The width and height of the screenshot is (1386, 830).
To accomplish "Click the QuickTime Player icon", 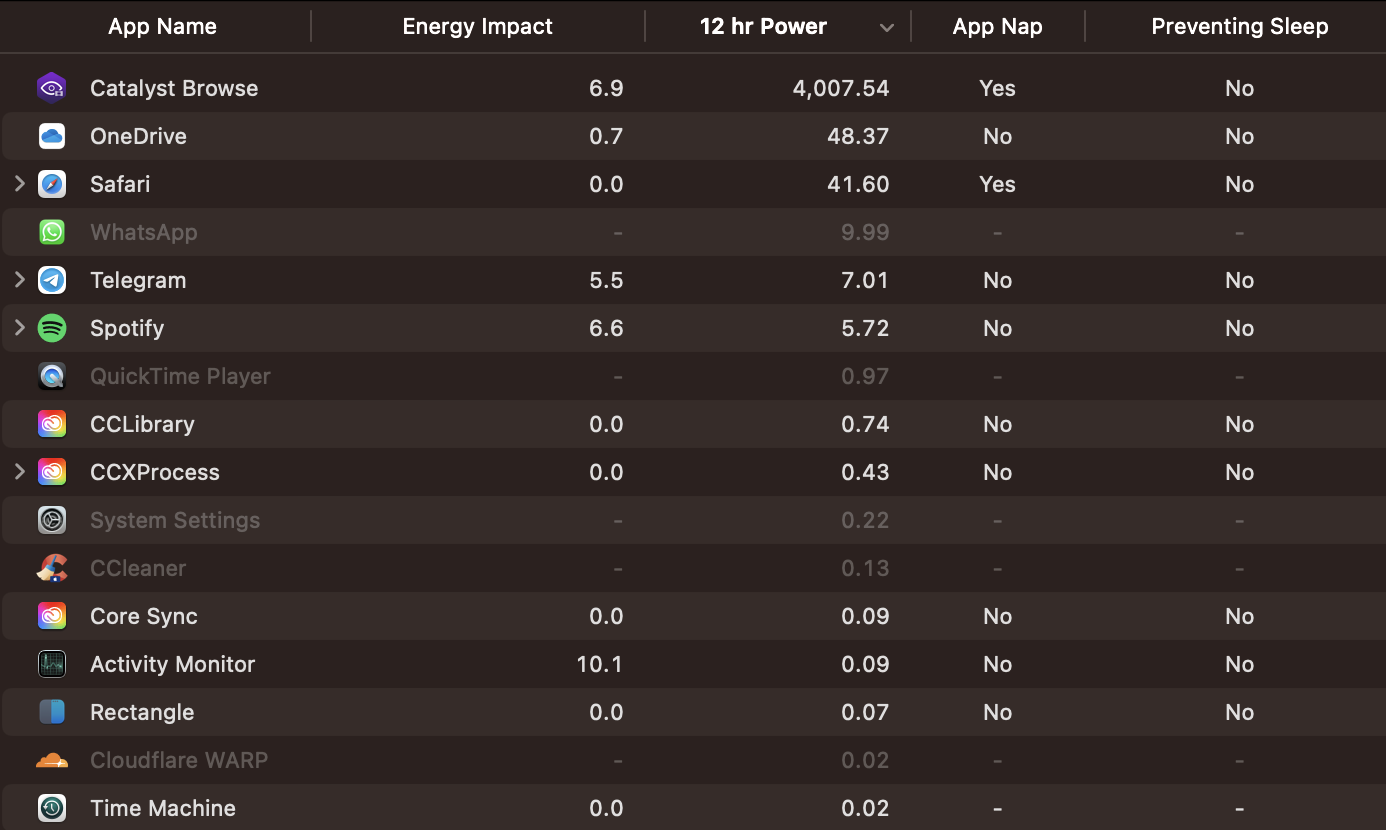I will [52, 376].
